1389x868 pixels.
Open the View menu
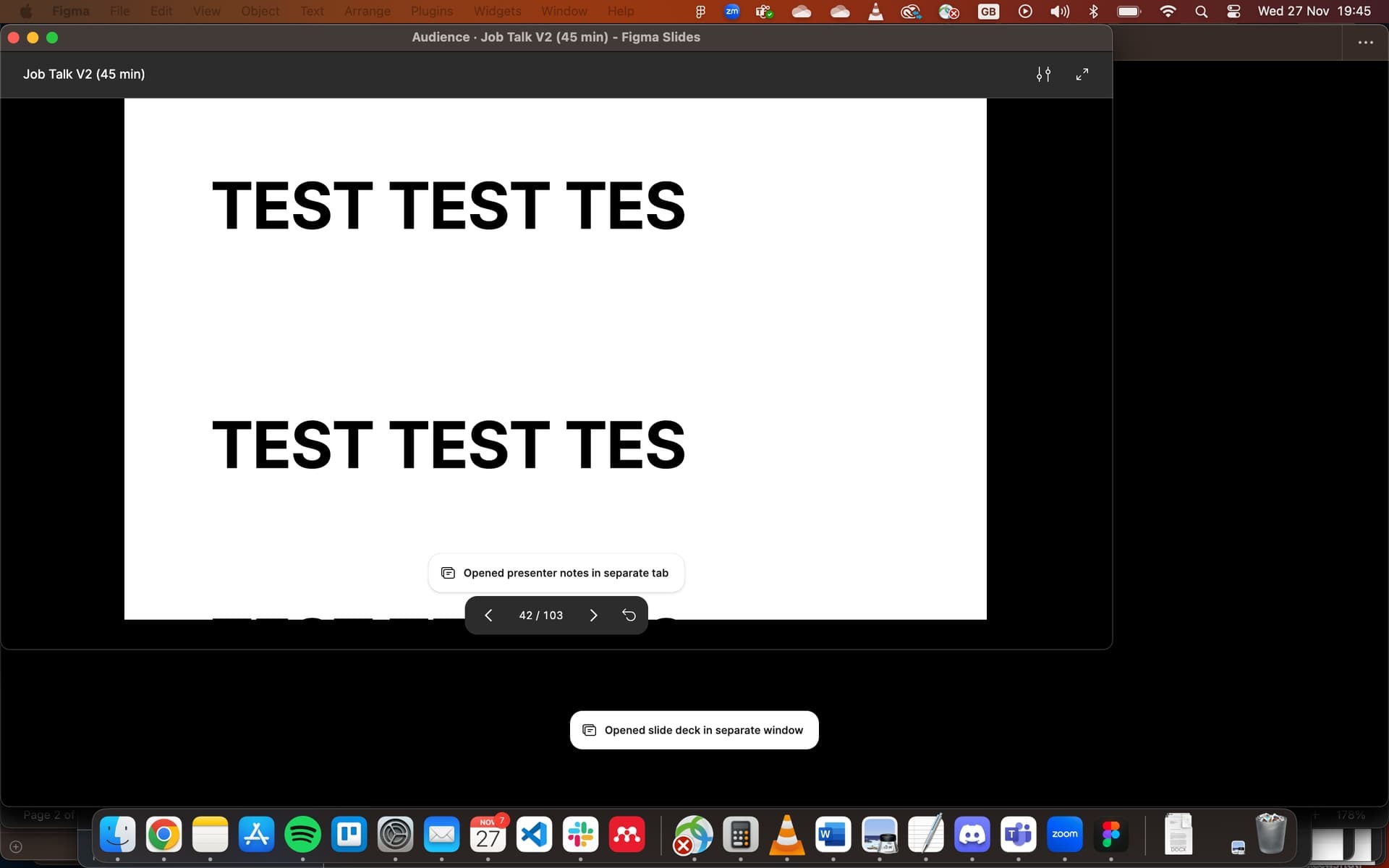[x=206, y=11]
